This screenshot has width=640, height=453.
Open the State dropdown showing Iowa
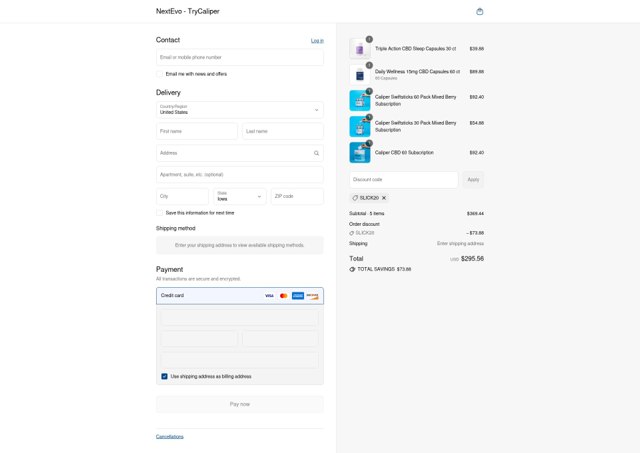point(240,196)
